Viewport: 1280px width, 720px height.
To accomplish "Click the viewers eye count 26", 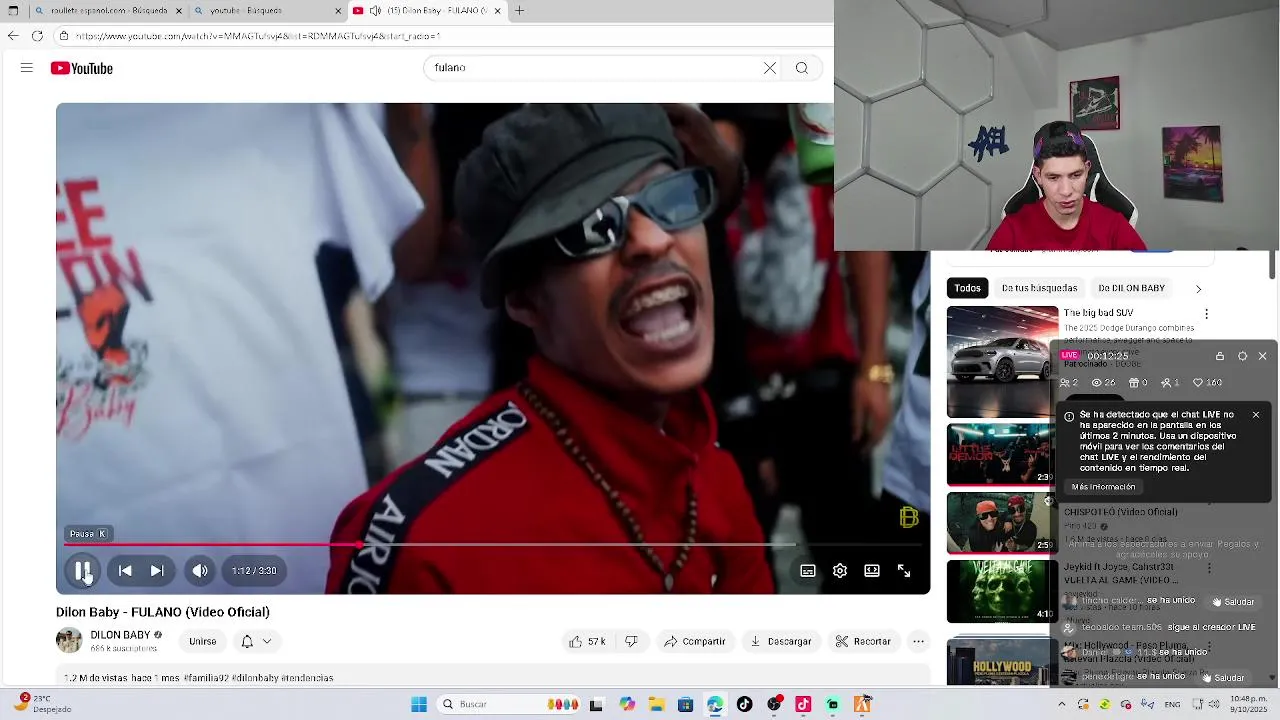I will (x=1103, y=383).
